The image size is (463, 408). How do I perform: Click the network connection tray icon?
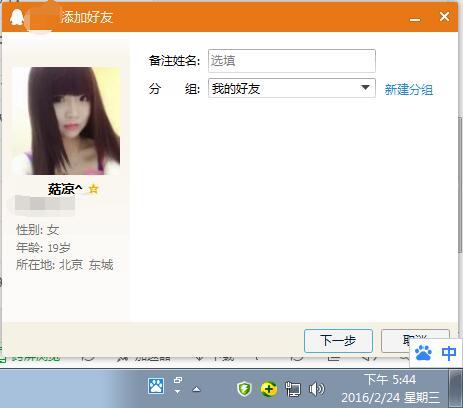tap(293, 389)
